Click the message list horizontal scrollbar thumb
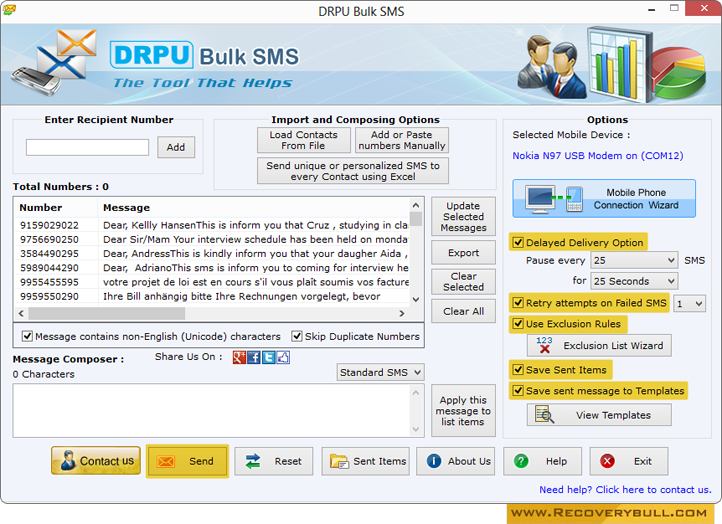The width and height of the screenshot is (722, 524). [x=107, y=314]
